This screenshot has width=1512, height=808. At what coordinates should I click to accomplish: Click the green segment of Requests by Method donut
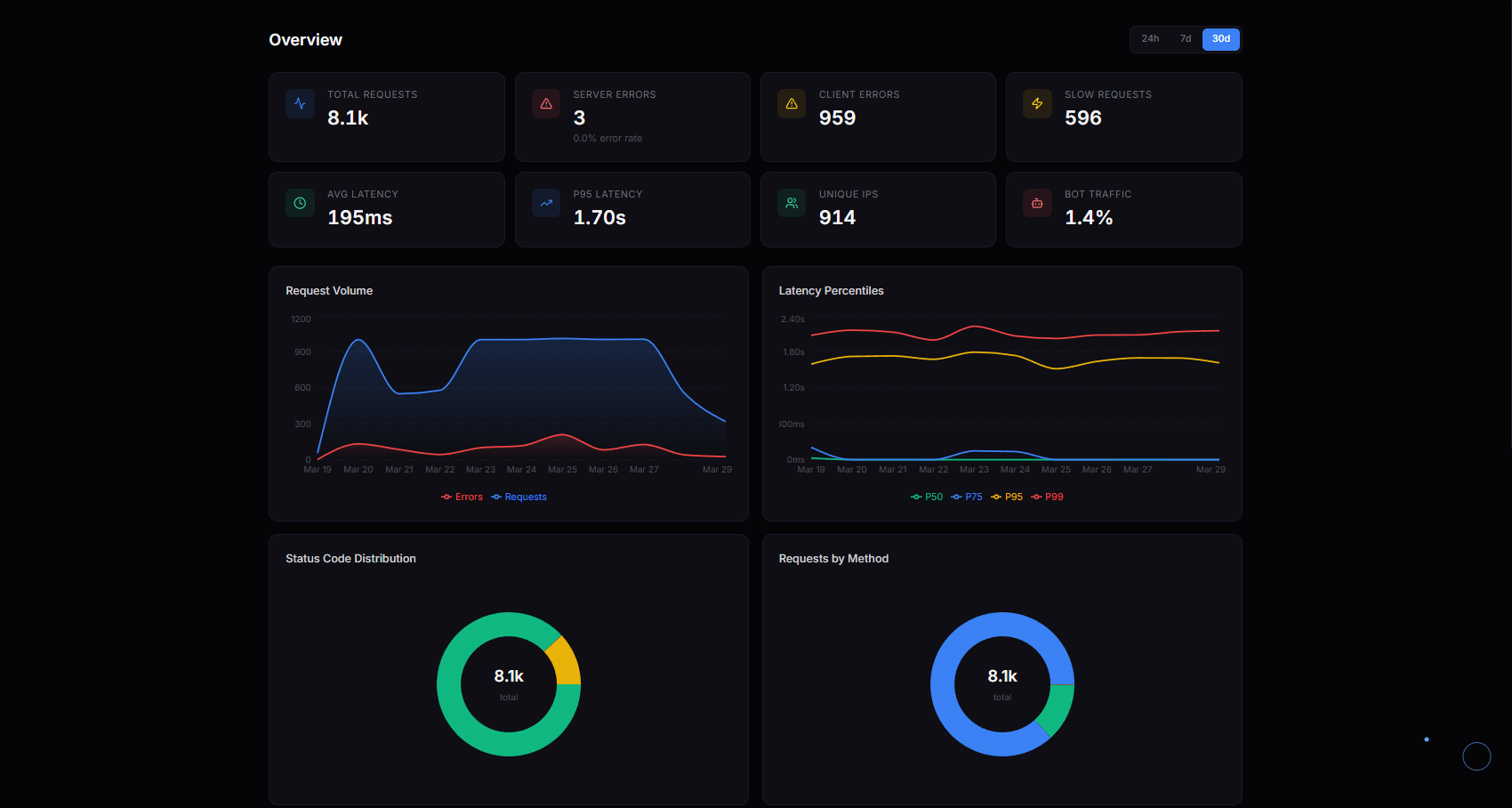click(1057, 707)
